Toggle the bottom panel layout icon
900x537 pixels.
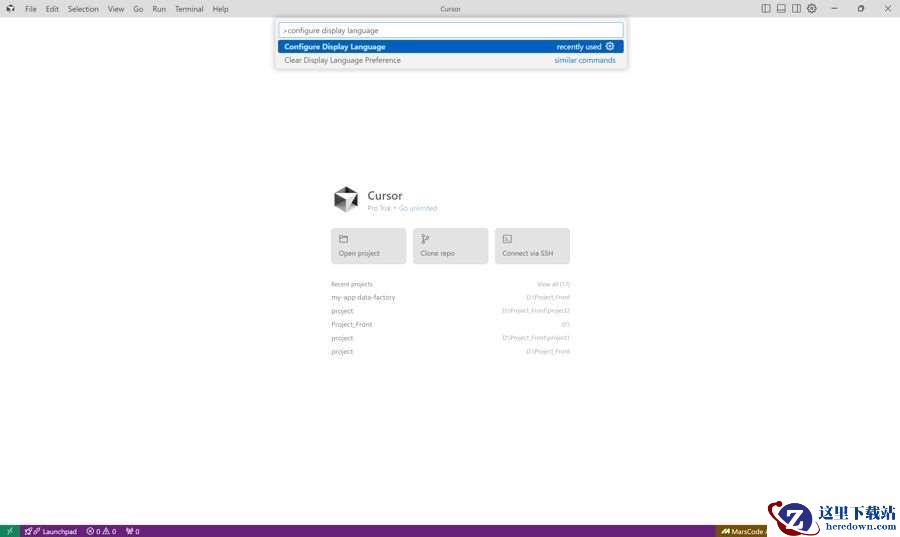781,9
